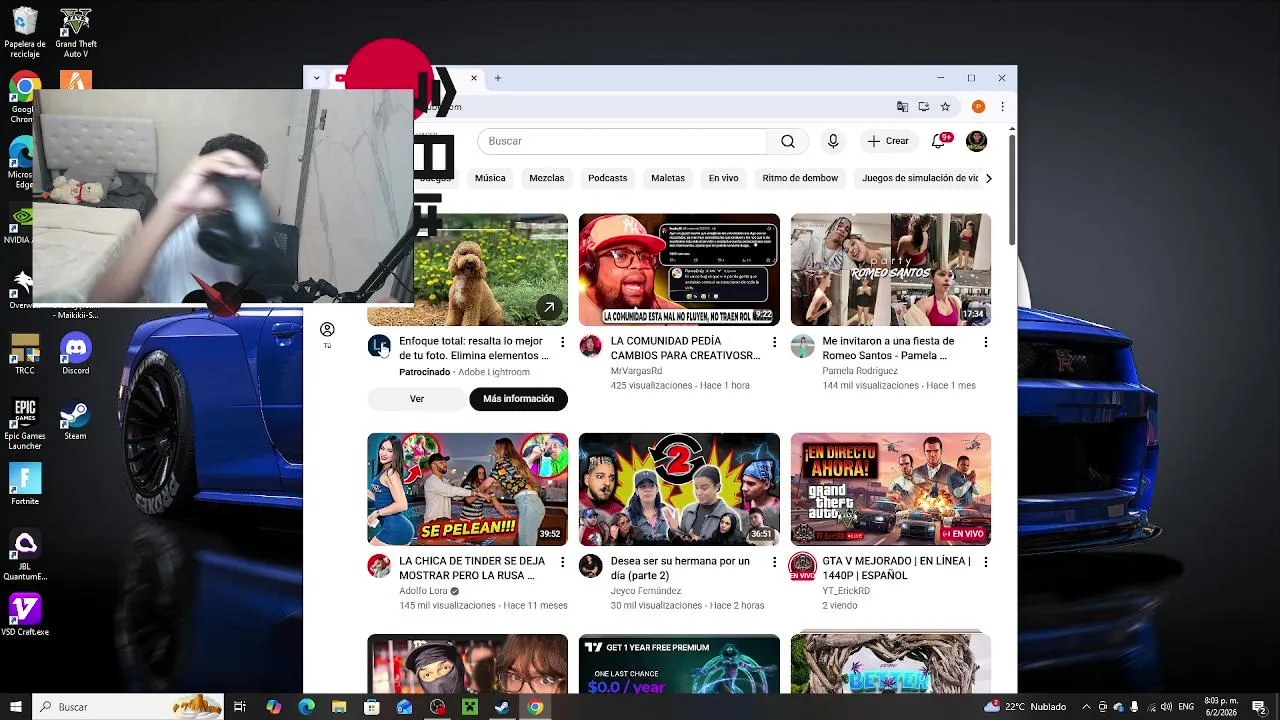Open Adolfo Lora channel name link
Viewport: 1280px width, 720px height.
423,591
